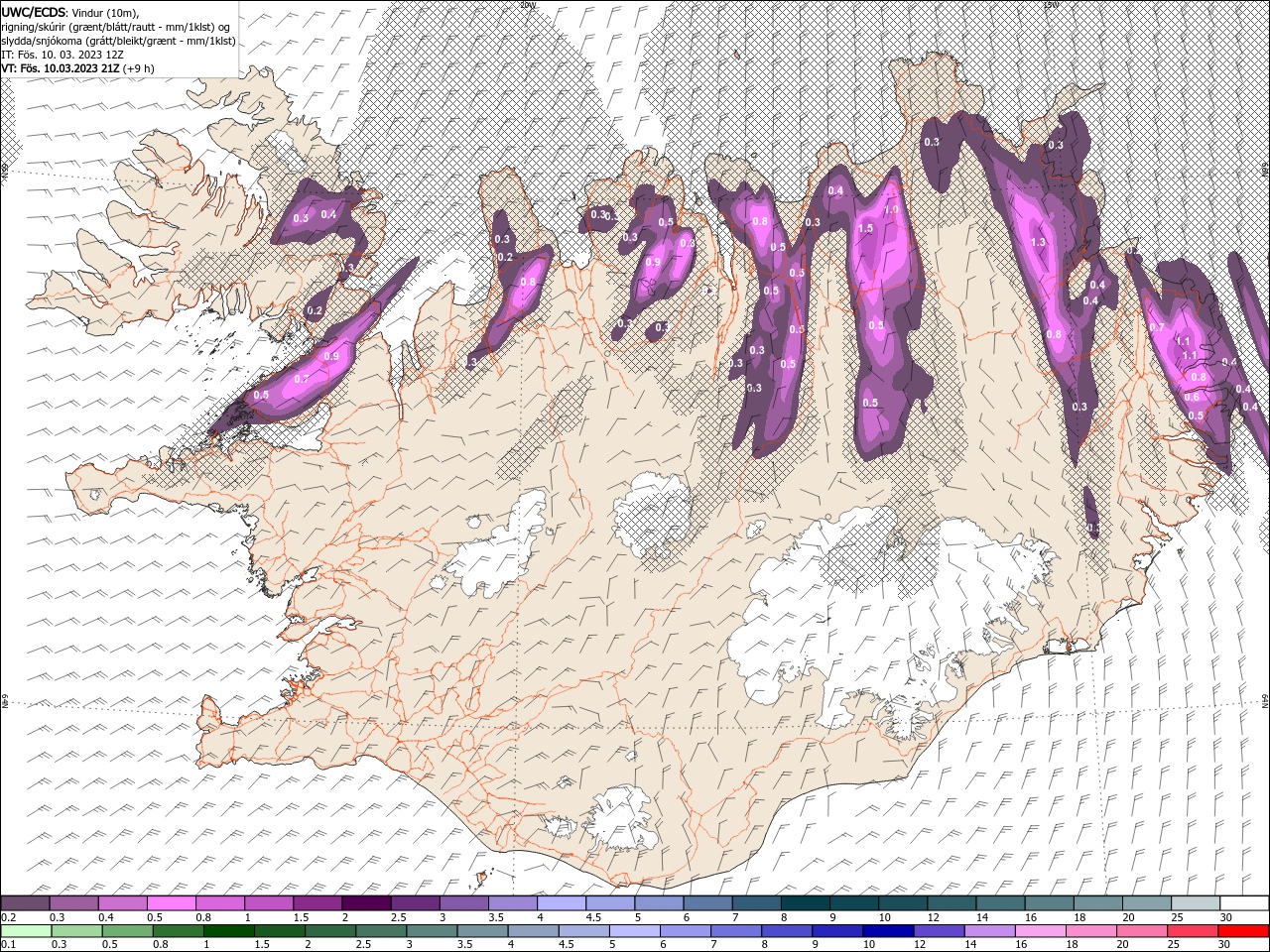
Task: Click the lower legend swatch between 14 and 16
Action: 989,931
